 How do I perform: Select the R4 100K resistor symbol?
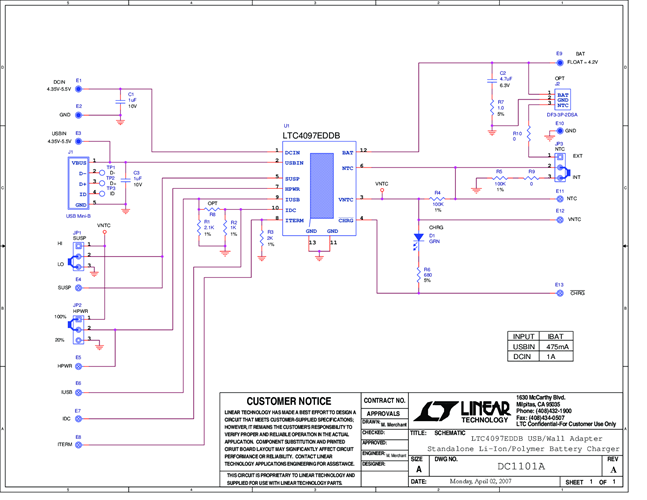[x=437, y=199]
